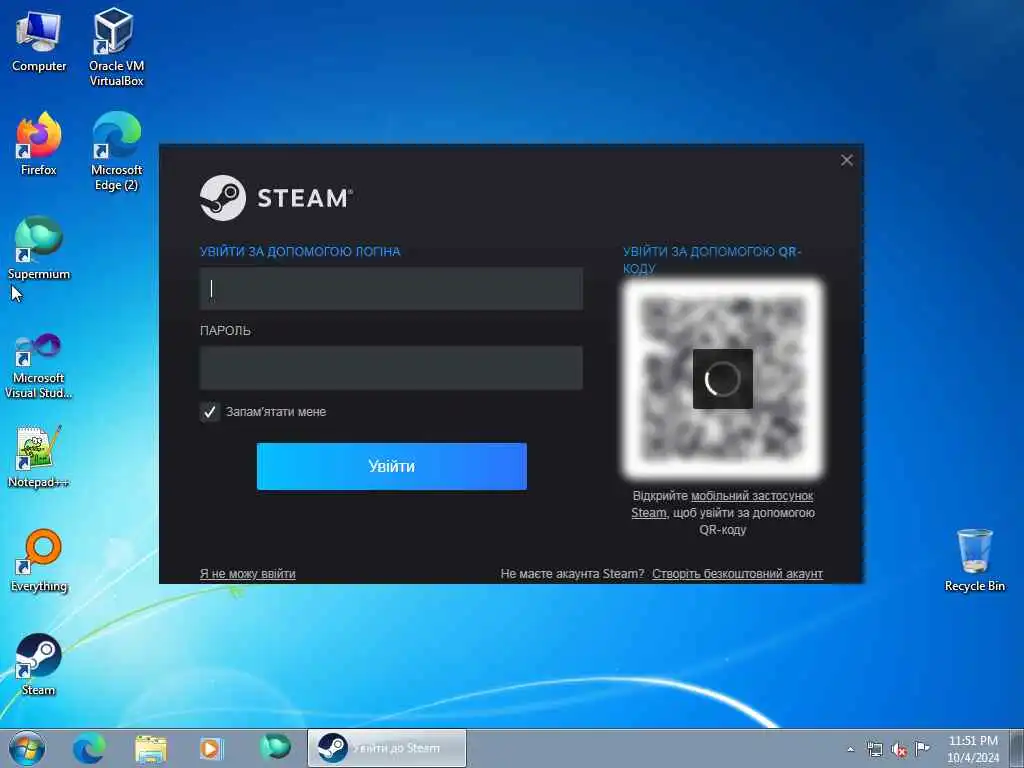Open the Recycle Bin

click(974, 560)
